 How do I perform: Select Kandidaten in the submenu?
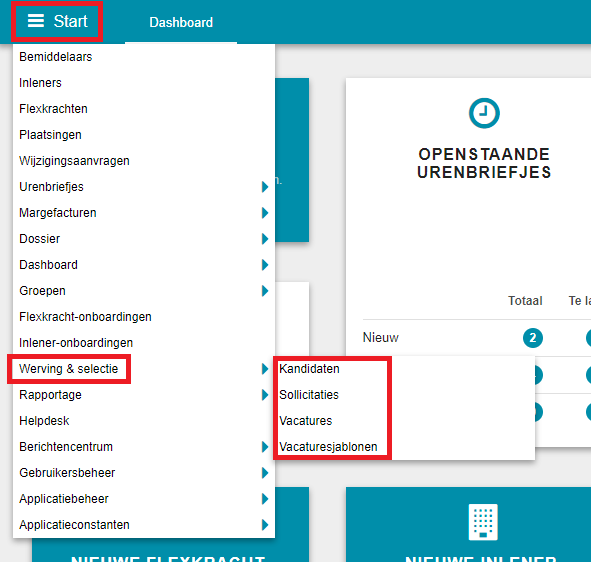(309, 369)
